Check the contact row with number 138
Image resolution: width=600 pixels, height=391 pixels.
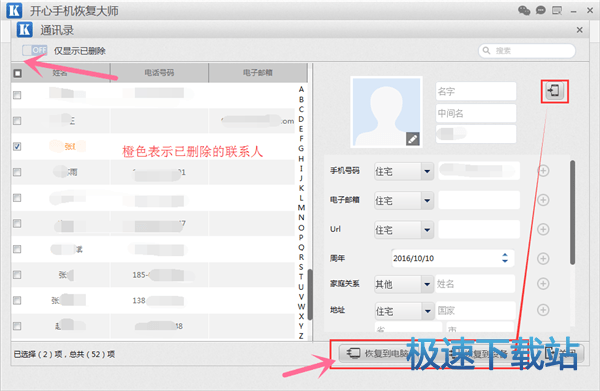[17, 300]
